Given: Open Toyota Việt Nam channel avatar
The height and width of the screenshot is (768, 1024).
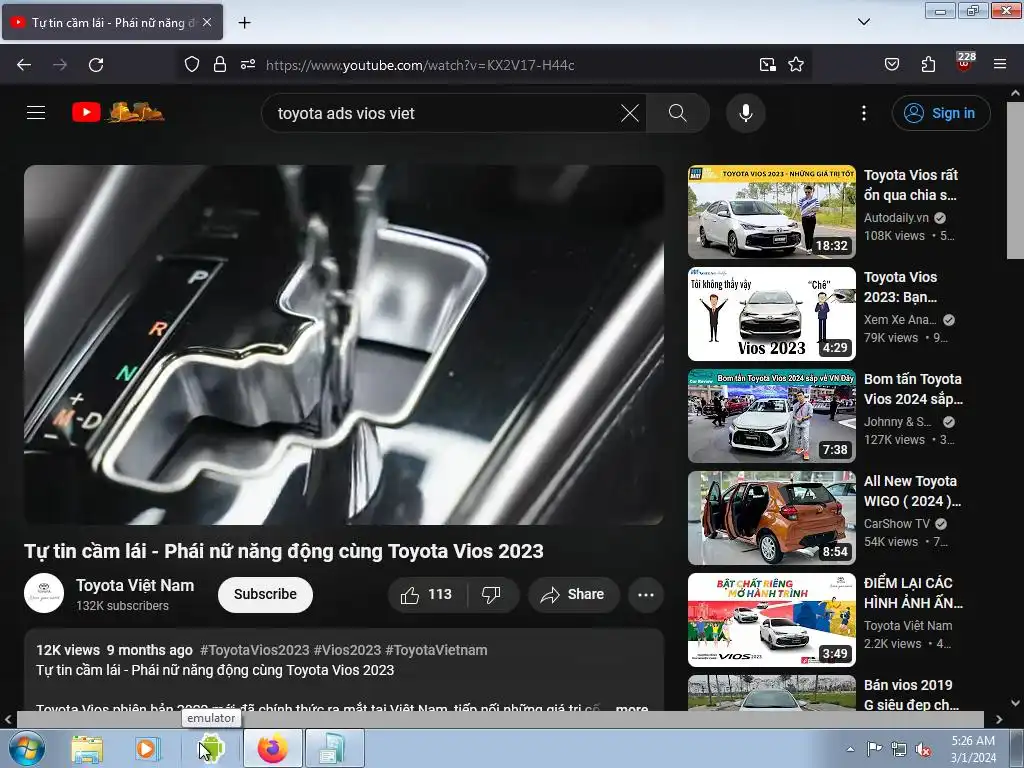Looking at the screenshot, I should 44,593.
